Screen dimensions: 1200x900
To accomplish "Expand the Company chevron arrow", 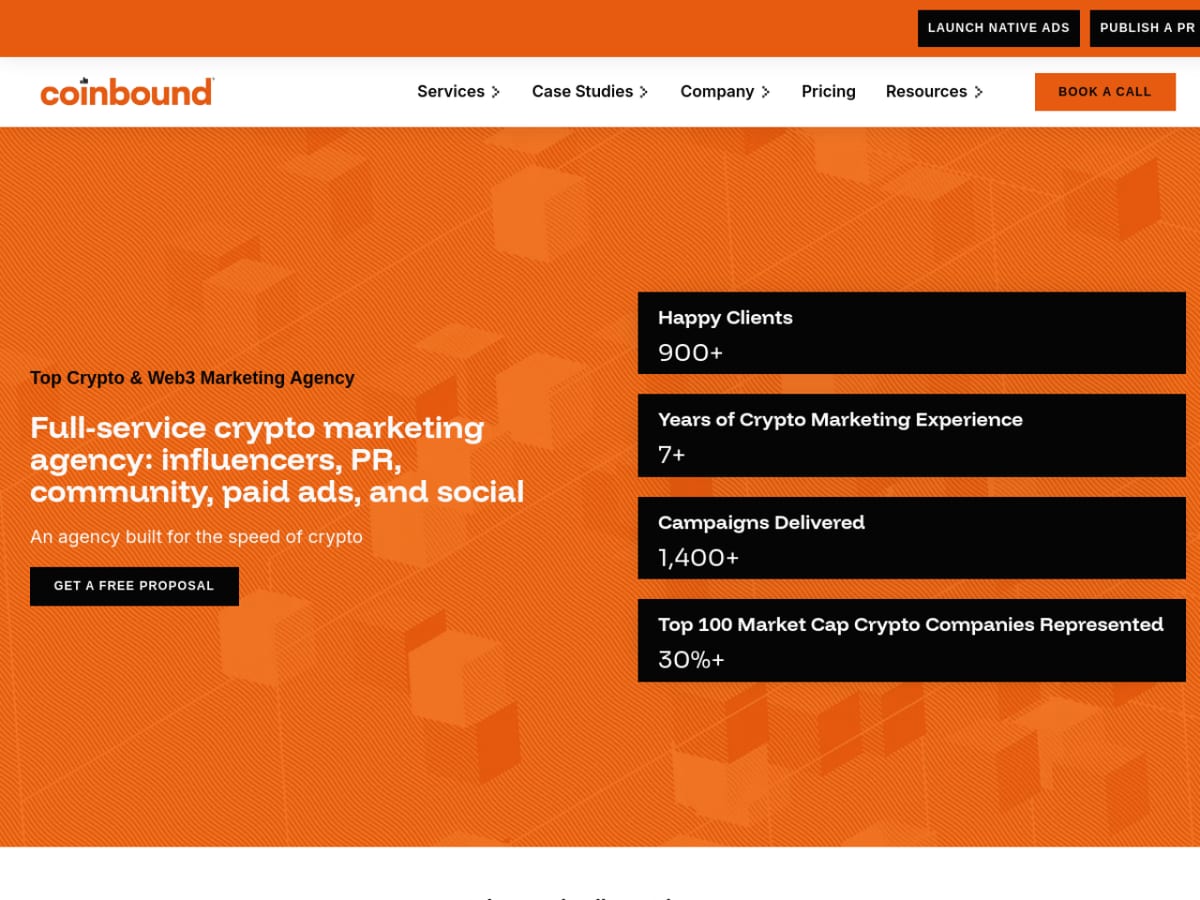I will 765,92.
